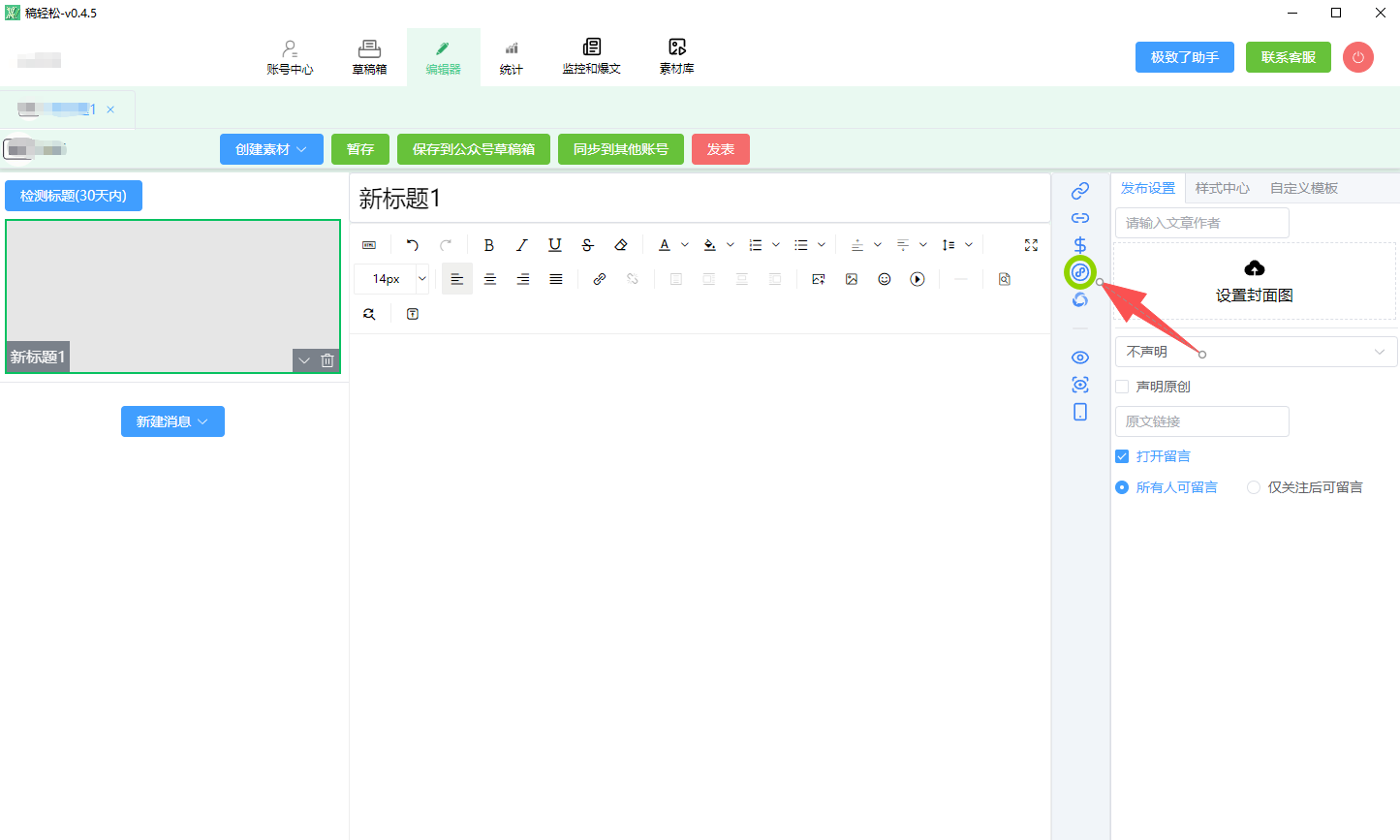Expand the ordered list style dropdown
1400x840 pixels.
[x=776, y=245]
